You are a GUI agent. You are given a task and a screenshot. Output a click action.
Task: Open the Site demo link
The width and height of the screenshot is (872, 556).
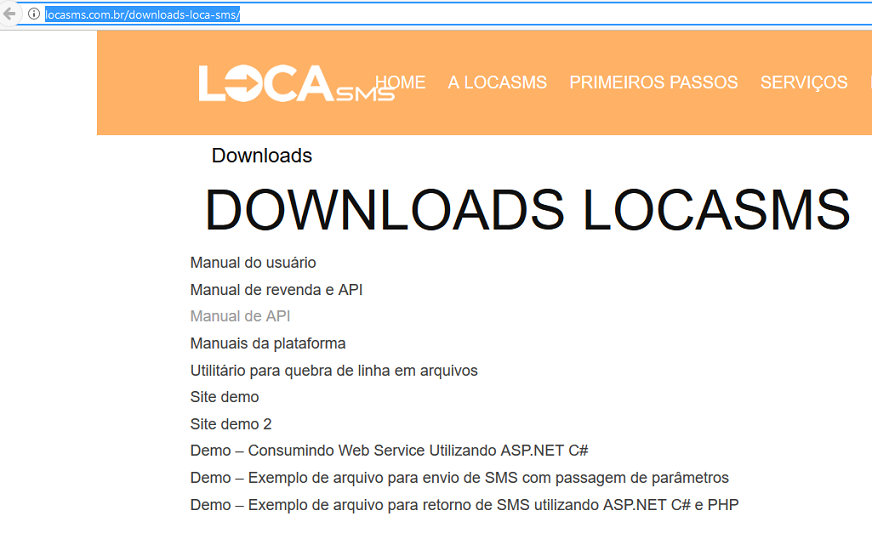pyautogui.click(x=225, y=397)
